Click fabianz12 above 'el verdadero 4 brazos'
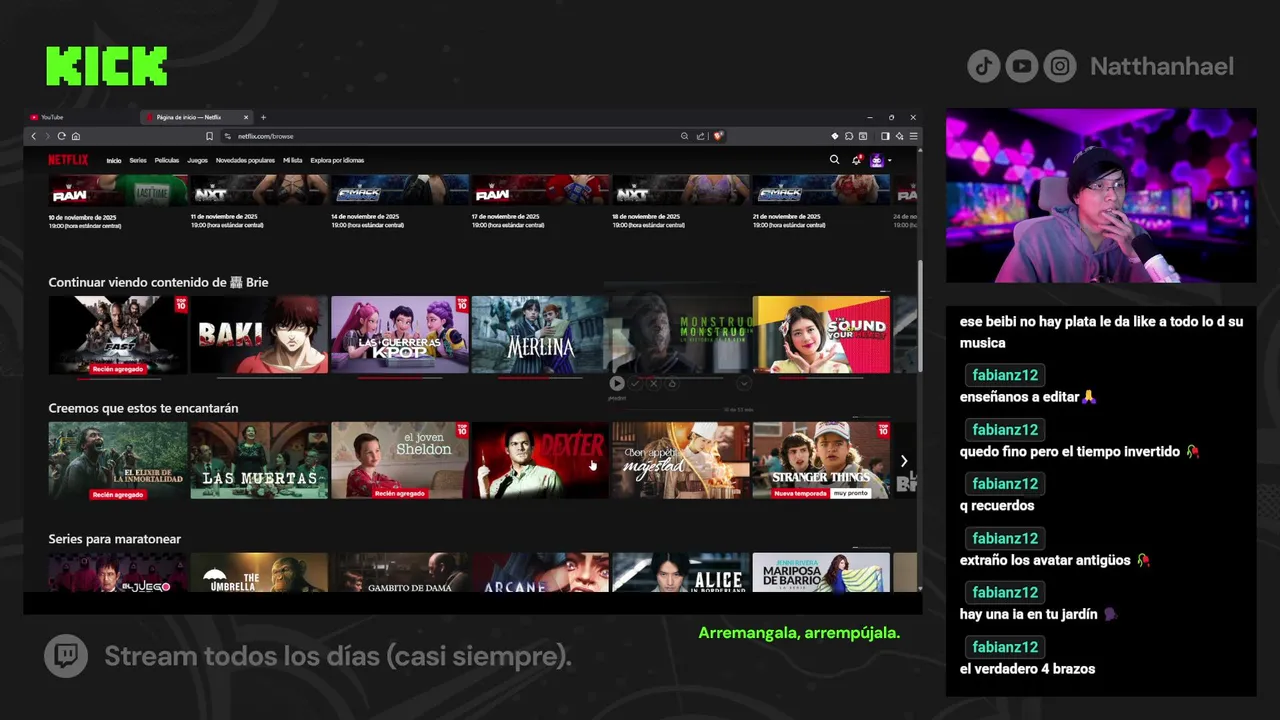 [1005, 646]
